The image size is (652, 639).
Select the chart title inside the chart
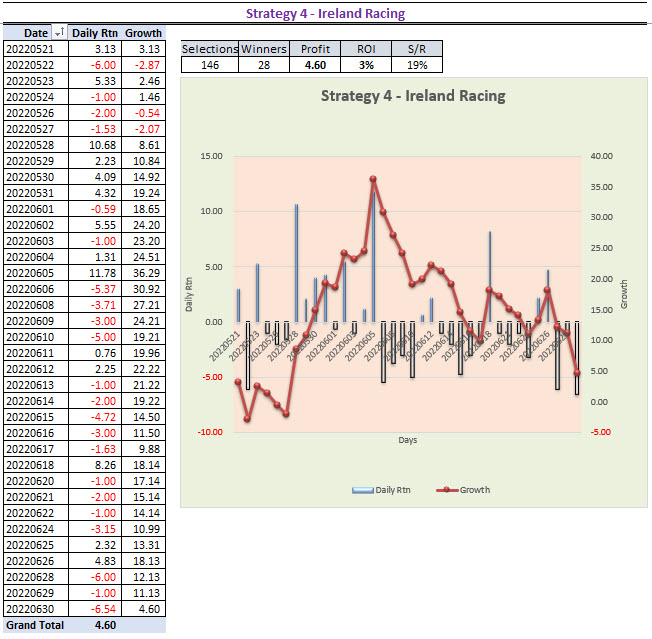[x=412, y=96]
